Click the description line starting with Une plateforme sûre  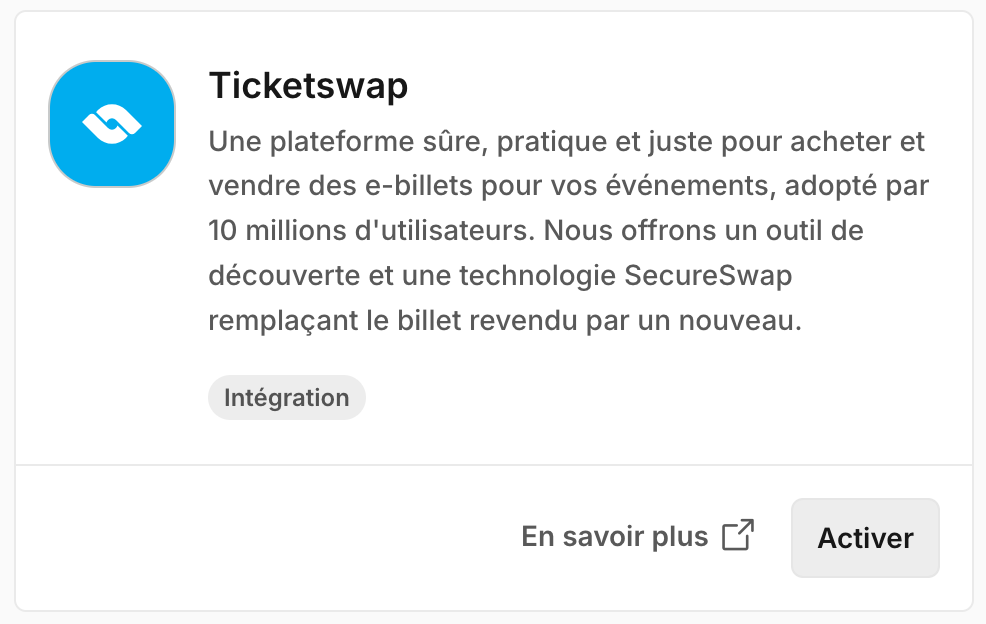pos(567,142)
